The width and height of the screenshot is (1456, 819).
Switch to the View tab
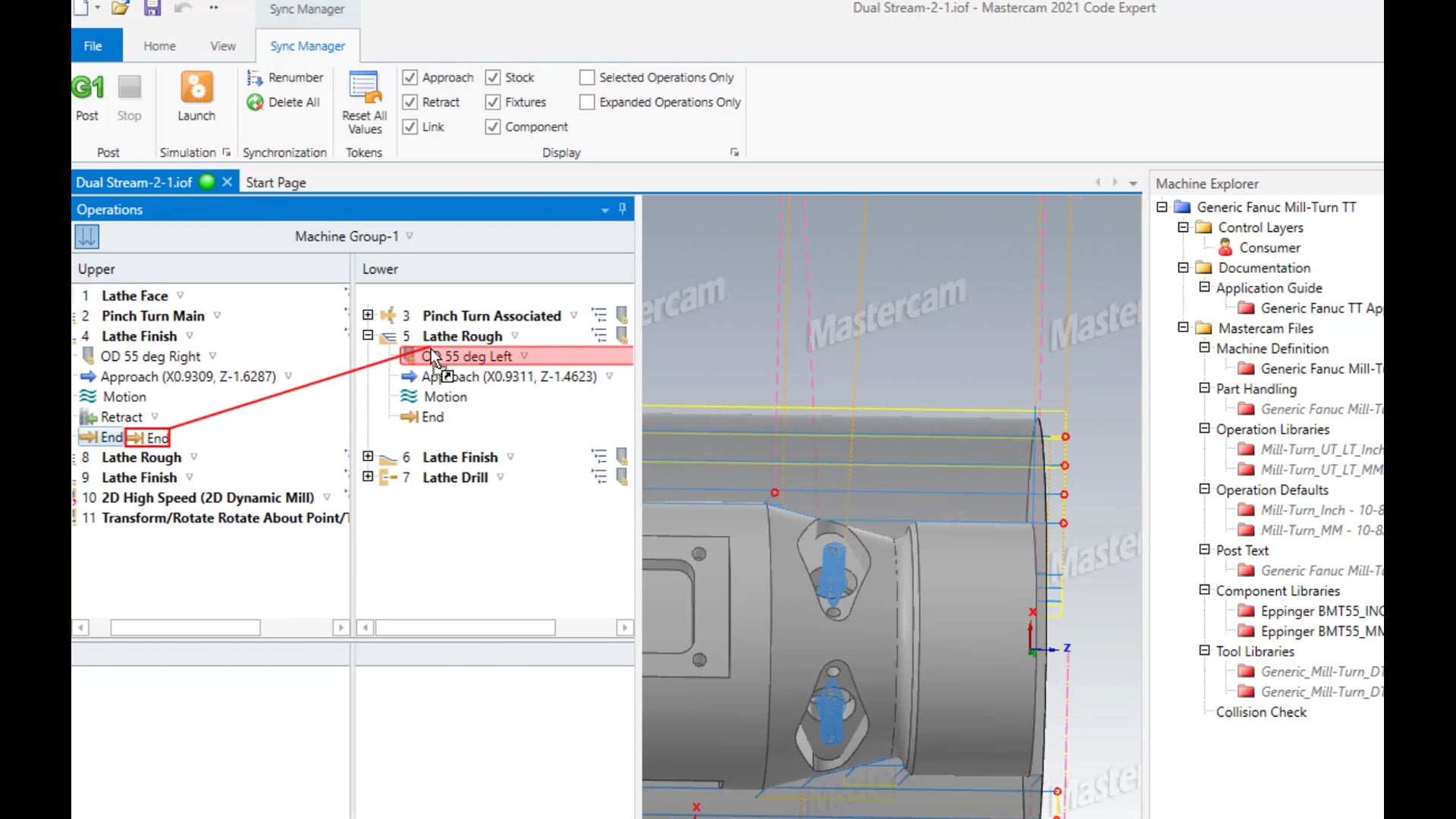pos(223,45)
